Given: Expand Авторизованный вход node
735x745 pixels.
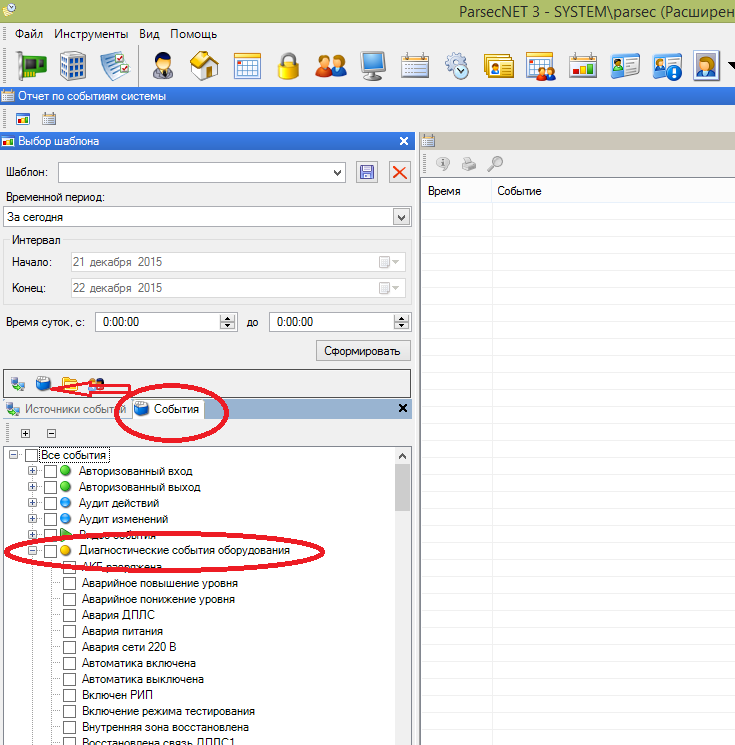Looking at the screenshot, I should tap(32, 471).
